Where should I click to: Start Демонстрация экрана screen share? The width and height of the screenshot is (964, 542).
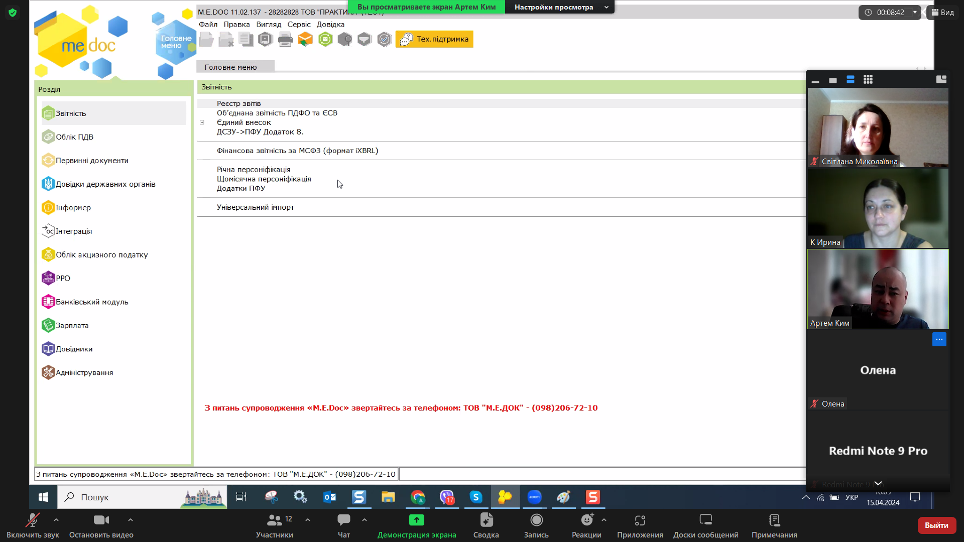tap(417, 526)
